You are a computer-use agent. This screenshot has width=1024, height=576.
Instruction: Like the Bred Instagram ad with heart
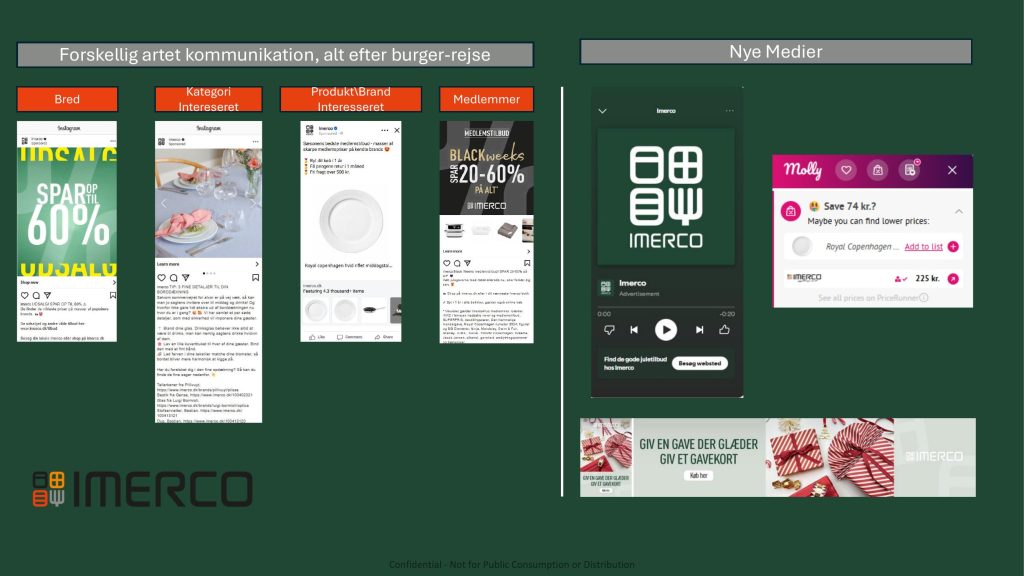[x=25, y=295]
